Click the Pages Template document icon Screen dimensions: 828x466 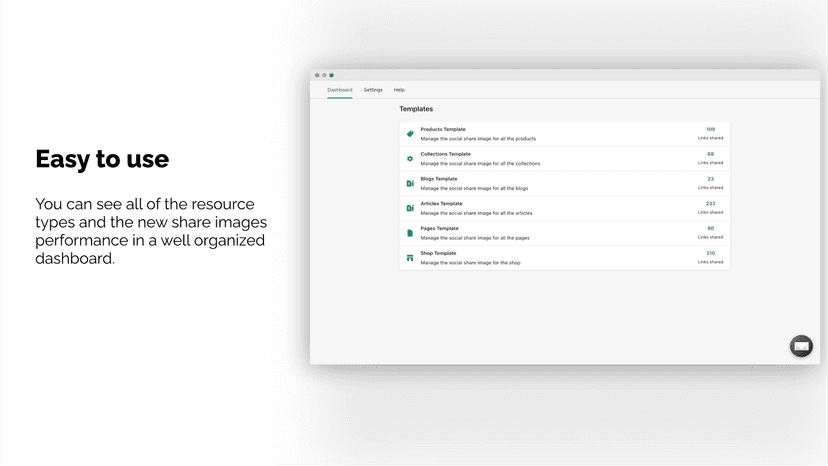(410, 233)
